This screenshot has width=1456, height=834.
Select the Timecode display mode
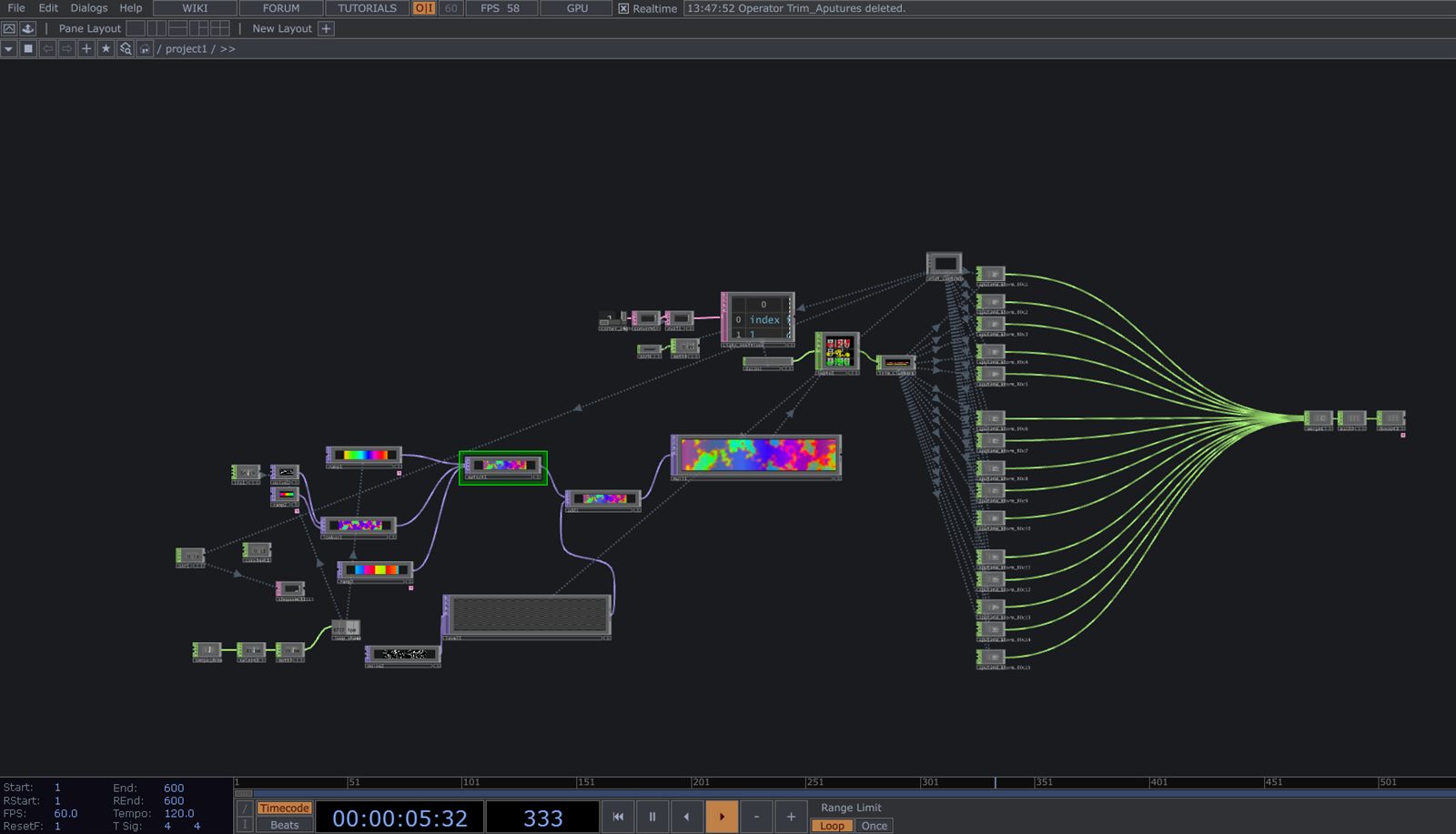pos(284,808)
